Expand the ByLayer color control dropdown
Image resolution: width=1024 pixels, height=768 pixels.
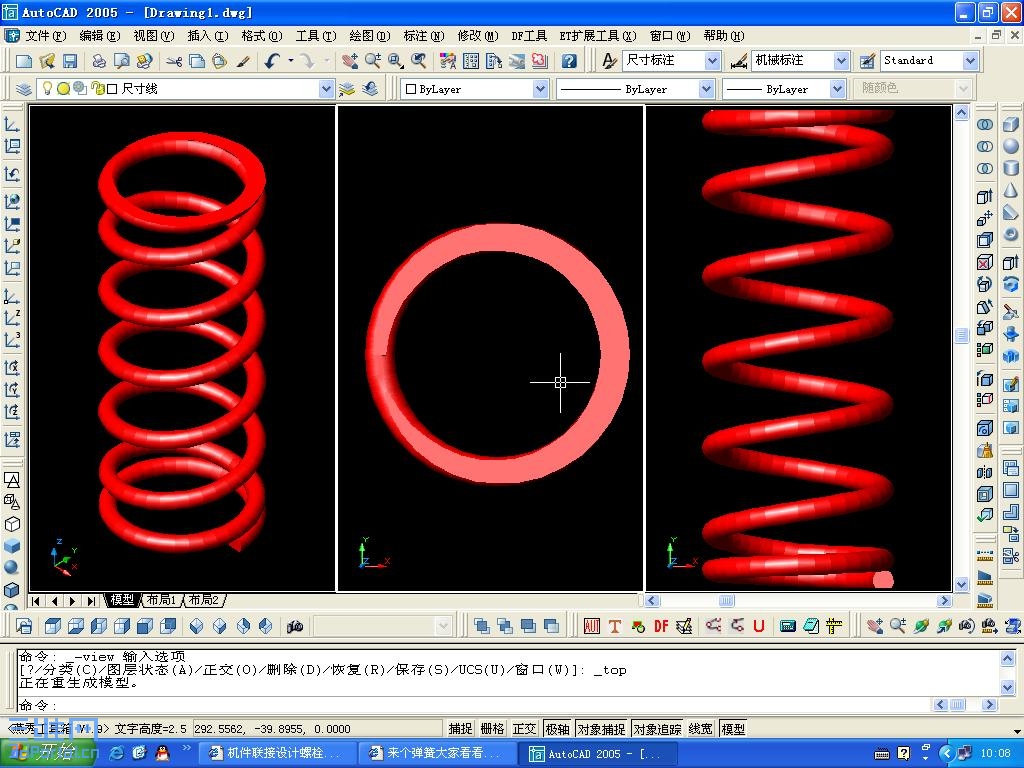[x=540, y=89]
